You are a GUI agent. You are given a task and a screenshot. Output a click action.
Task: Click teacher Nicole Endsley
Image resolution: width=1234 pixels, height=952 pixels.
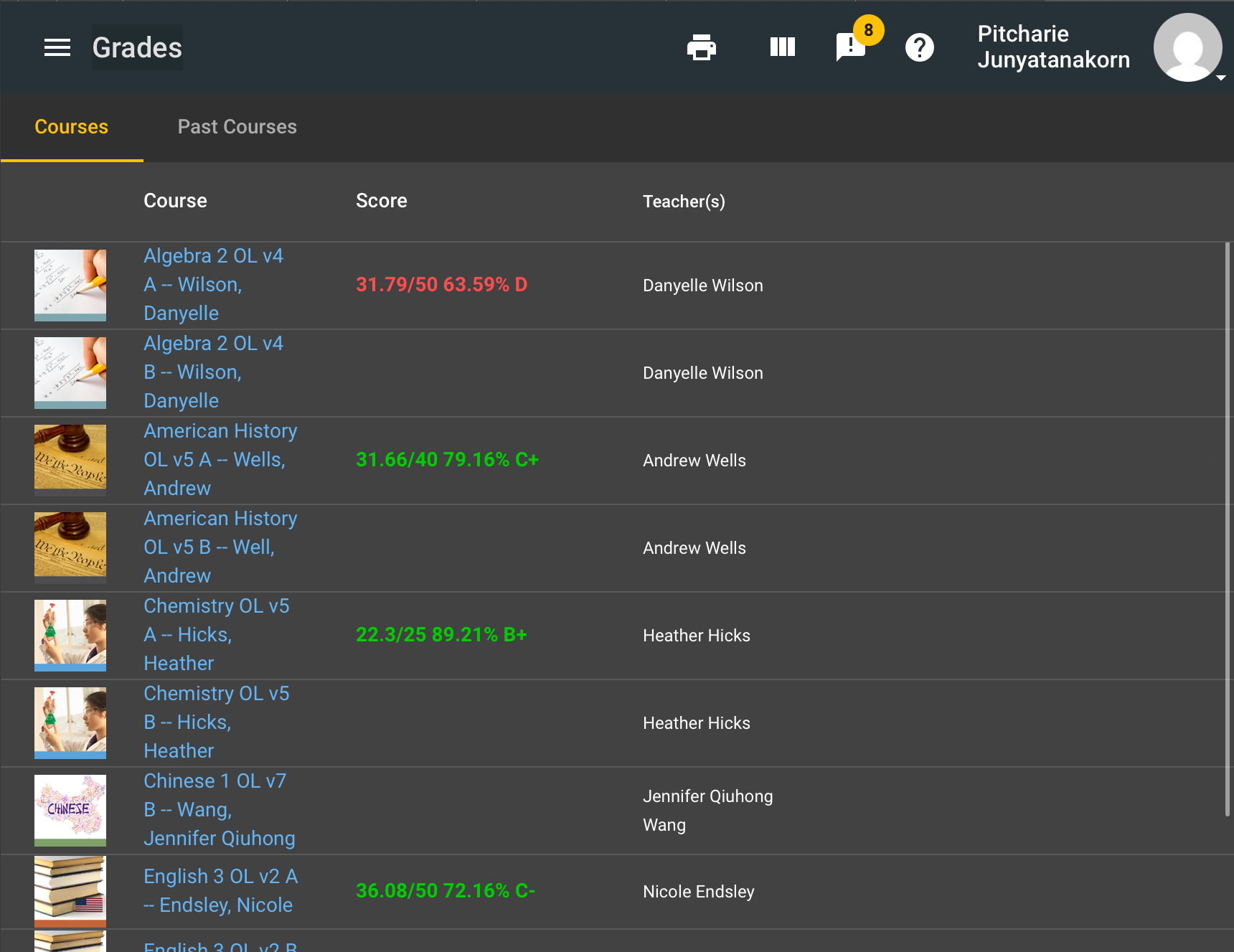[699, 892]
